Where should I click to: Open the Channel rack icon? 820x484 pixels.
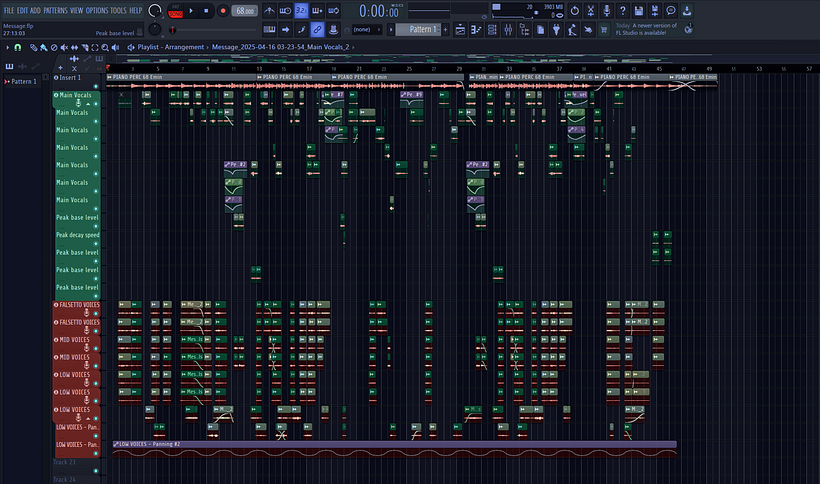(x=492, y=30)
